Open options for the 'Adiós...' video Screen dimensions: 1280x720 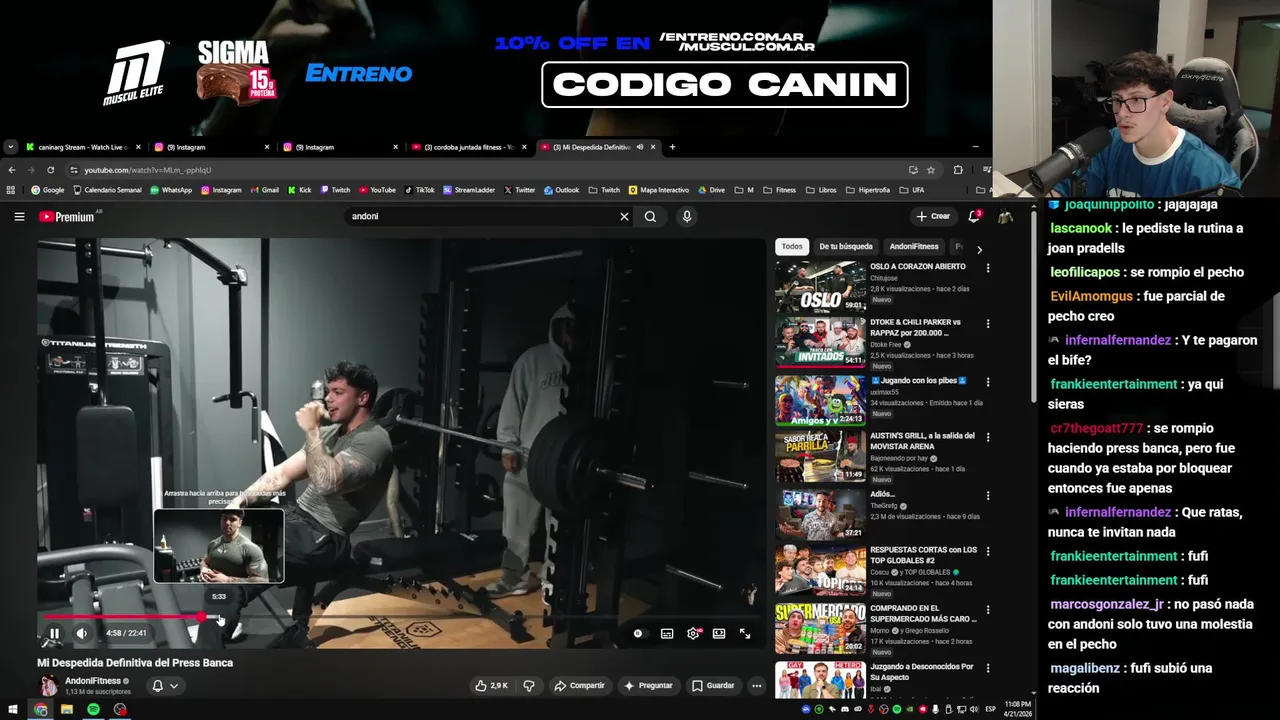click(988, 495)
